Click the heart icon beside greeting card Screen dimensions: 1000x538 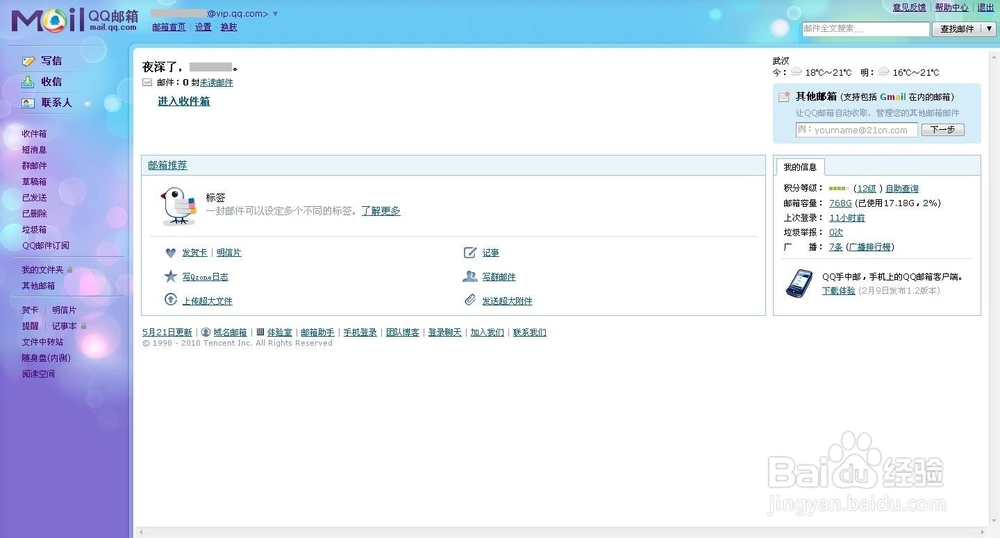(x=170, y=253)
